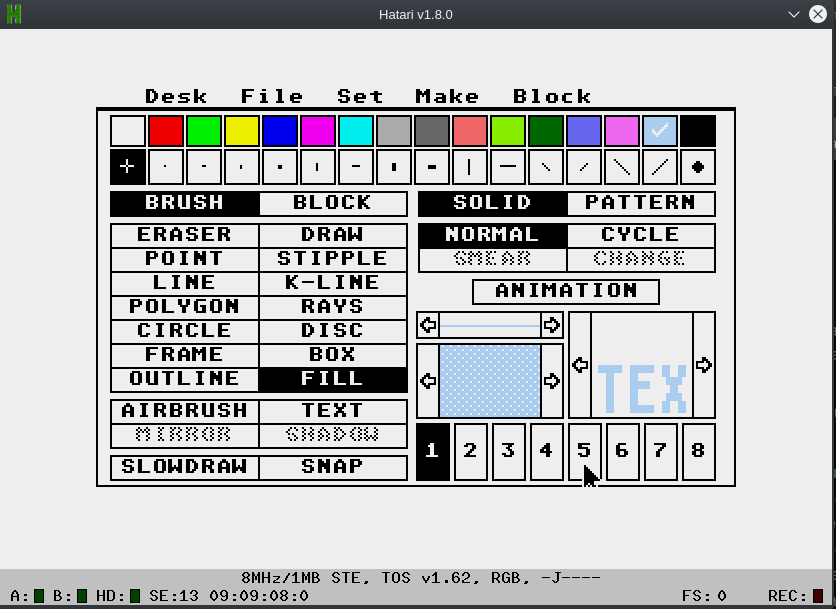Open the Block dropdown menu

[x=552, y=96]
